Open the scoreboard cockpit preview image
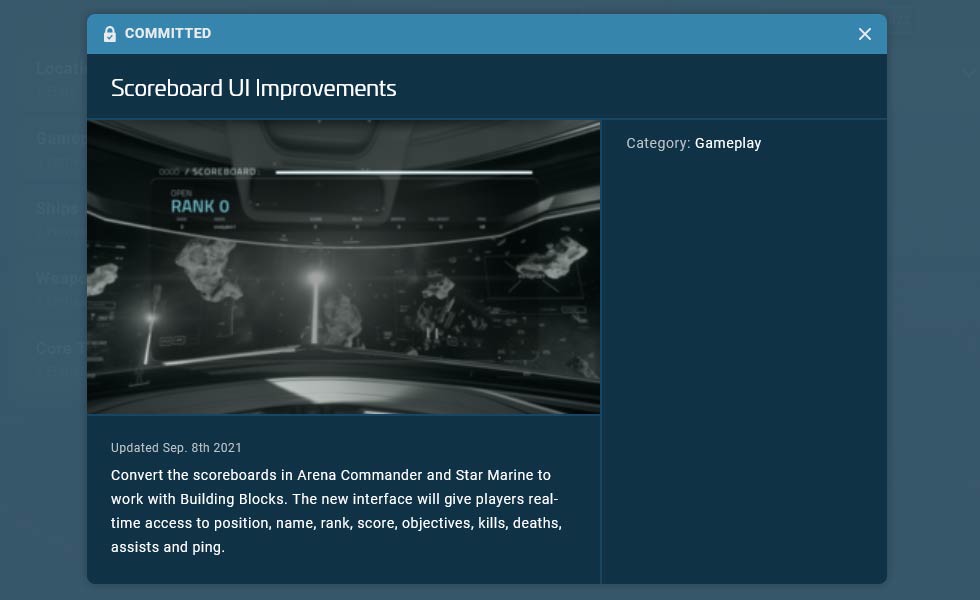This screenshot has height=600, width=980. pos(343,267)
